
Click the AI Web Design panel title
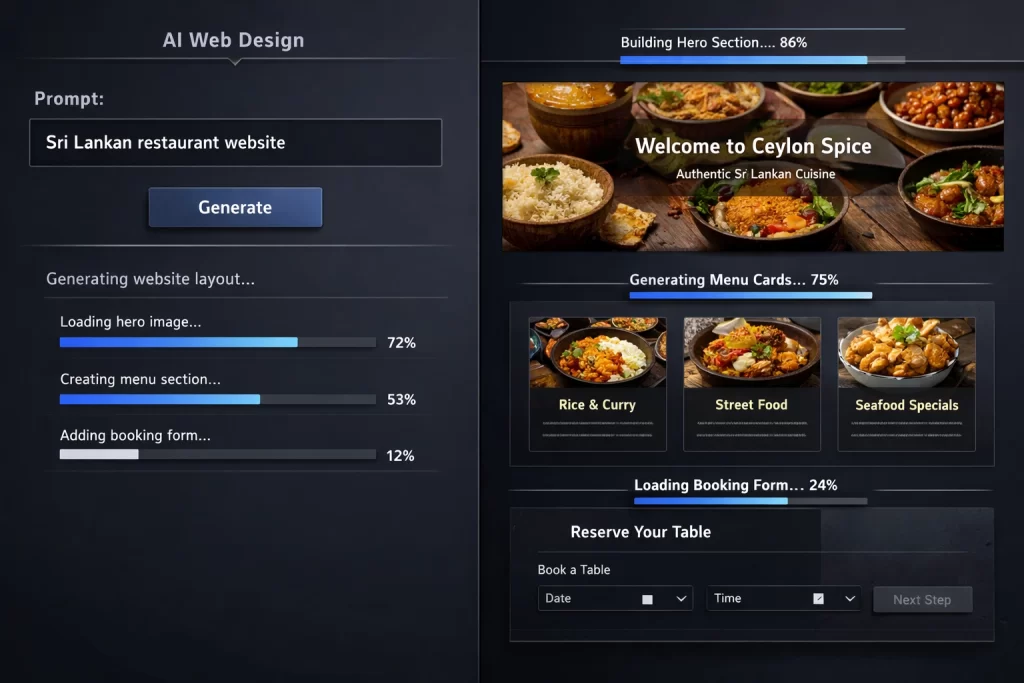point(233,41)
